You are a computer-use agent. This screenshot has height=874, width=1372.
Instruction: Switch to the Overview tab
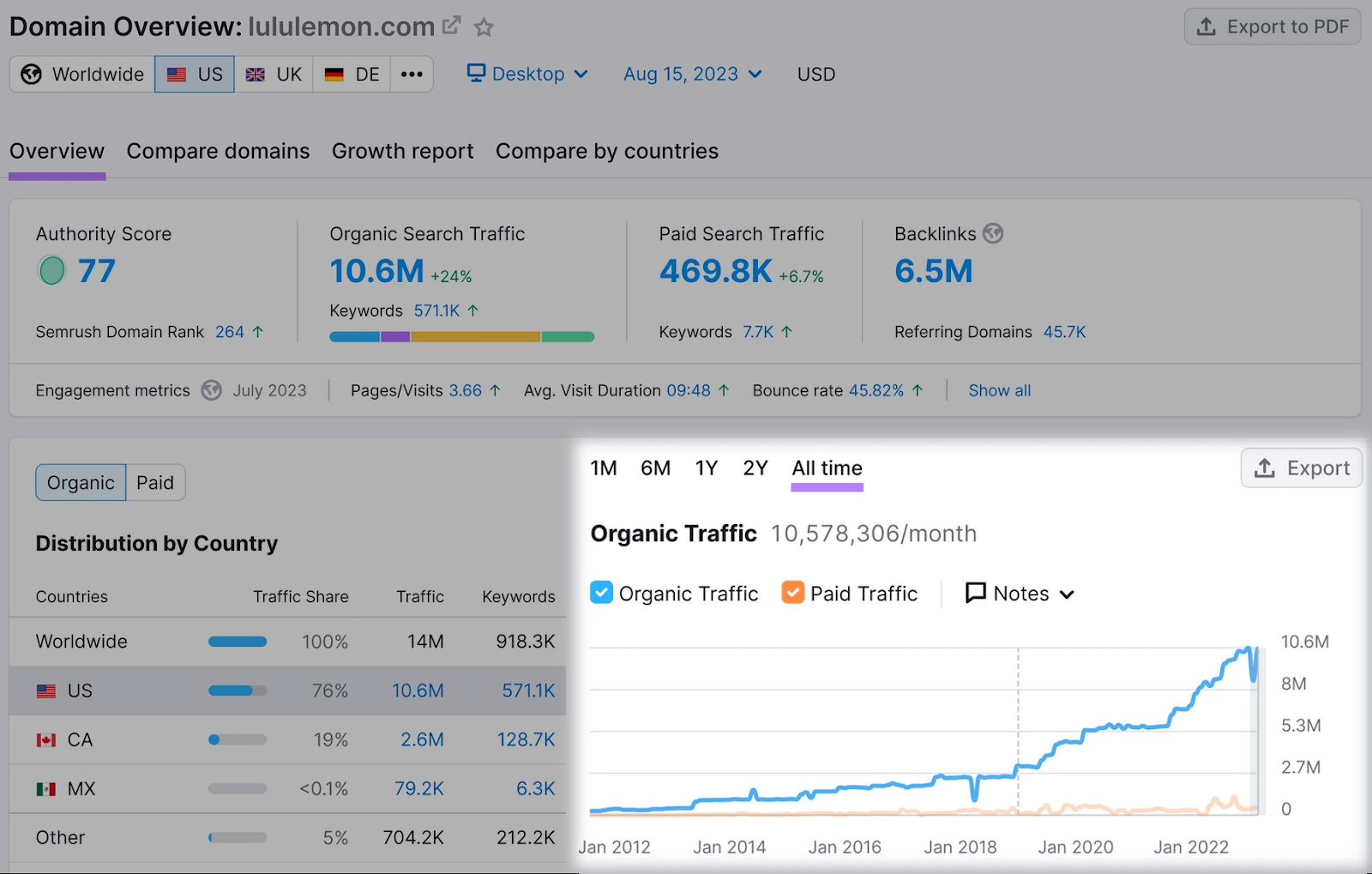[57, 151]
